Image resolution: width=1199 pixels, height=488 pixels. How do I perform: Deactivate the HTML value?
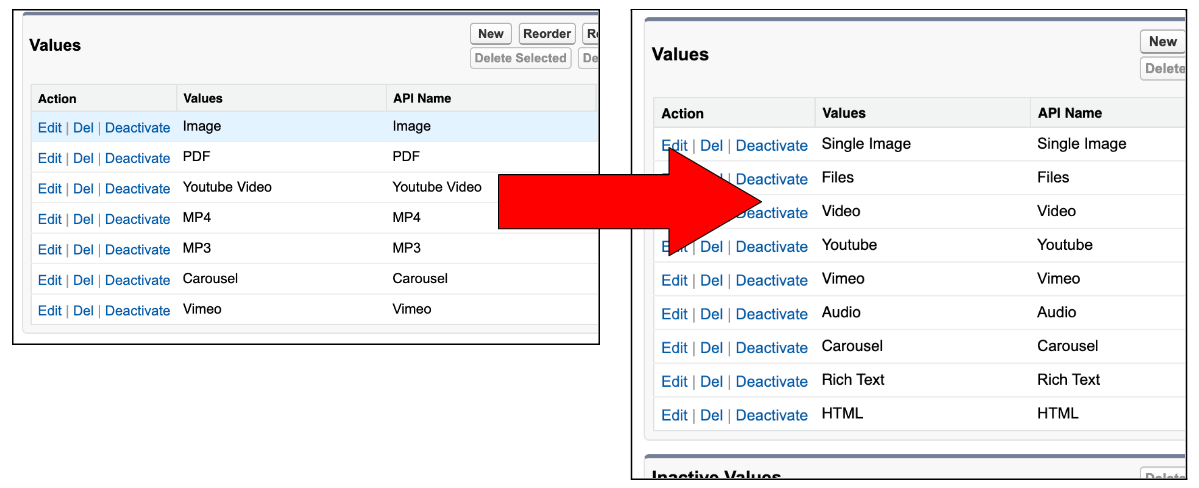(772, 415)
